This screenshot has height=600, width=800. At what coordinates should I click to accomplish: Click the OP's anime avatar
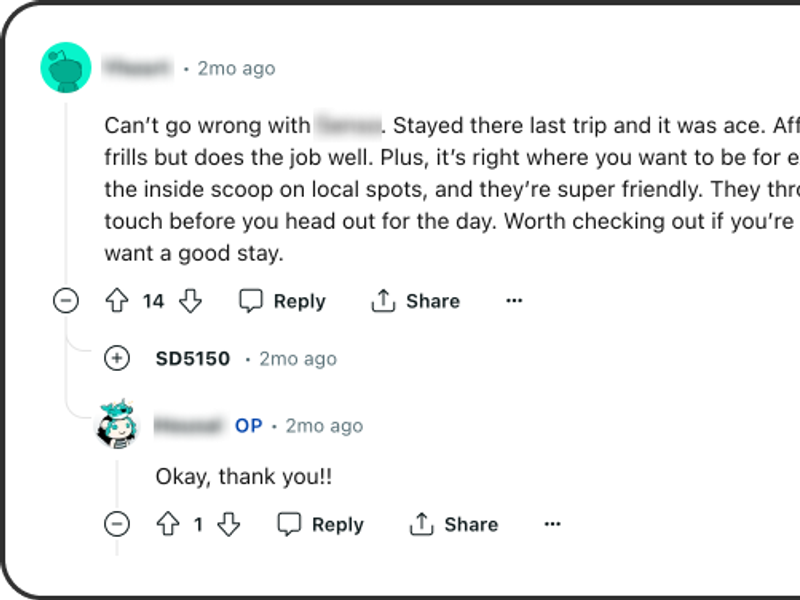pyautogui.click(x=117, y=426)
